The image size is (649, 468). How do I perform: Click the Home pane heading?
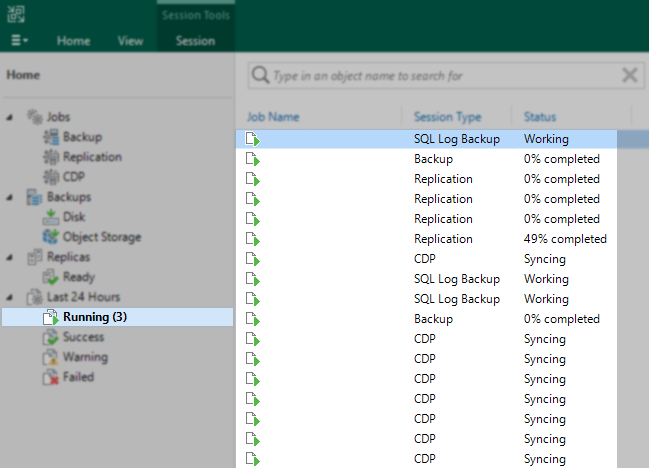tap(23, 75)
